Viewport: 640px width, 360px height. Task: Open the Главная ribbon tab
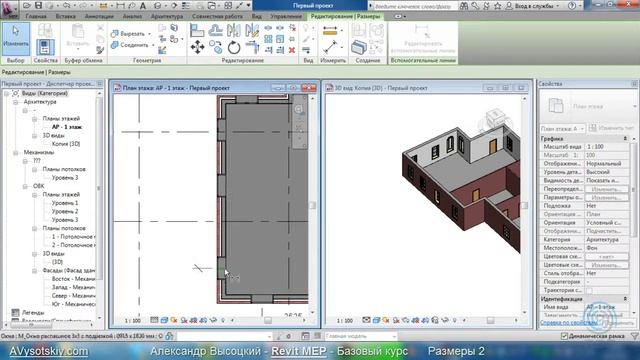(36, 16)
